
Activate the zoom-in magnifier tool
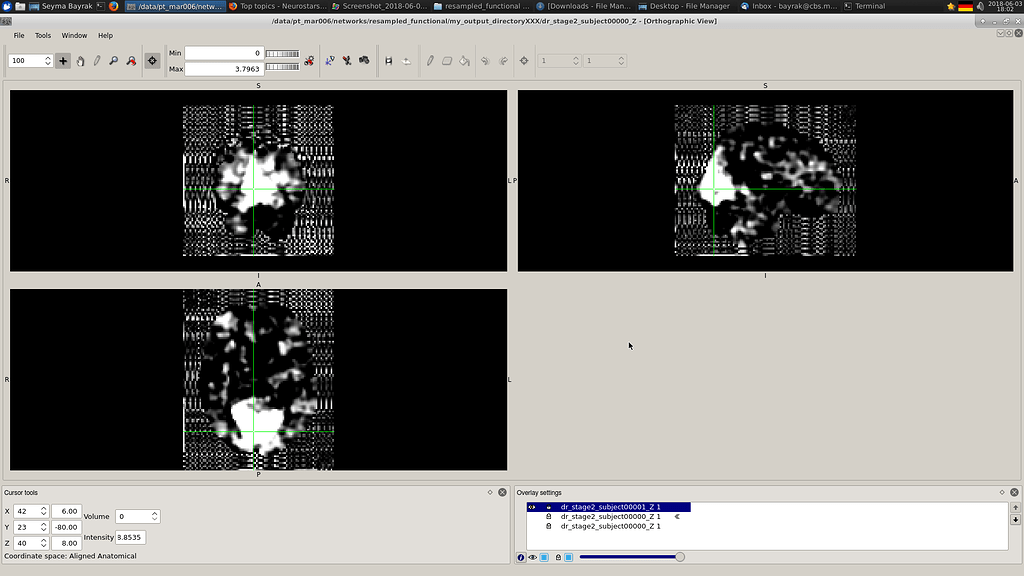[x=114, y=60]
